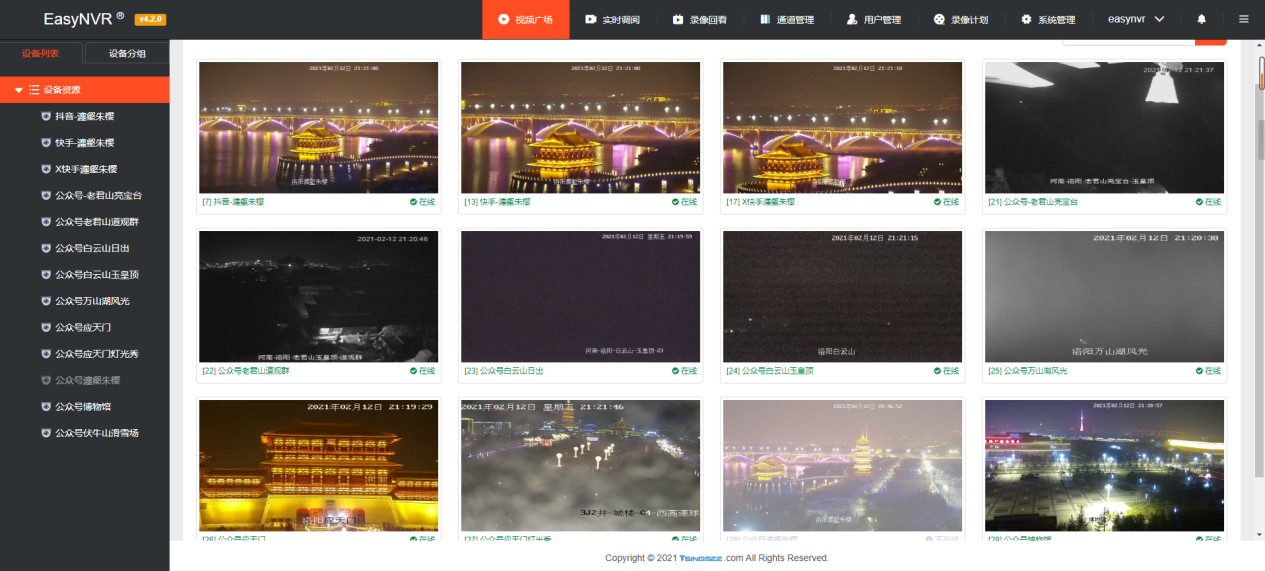Viewport: 1265px width, 571px height.
Task: Click the EasyNVR logo
Action: click(84, 19)
